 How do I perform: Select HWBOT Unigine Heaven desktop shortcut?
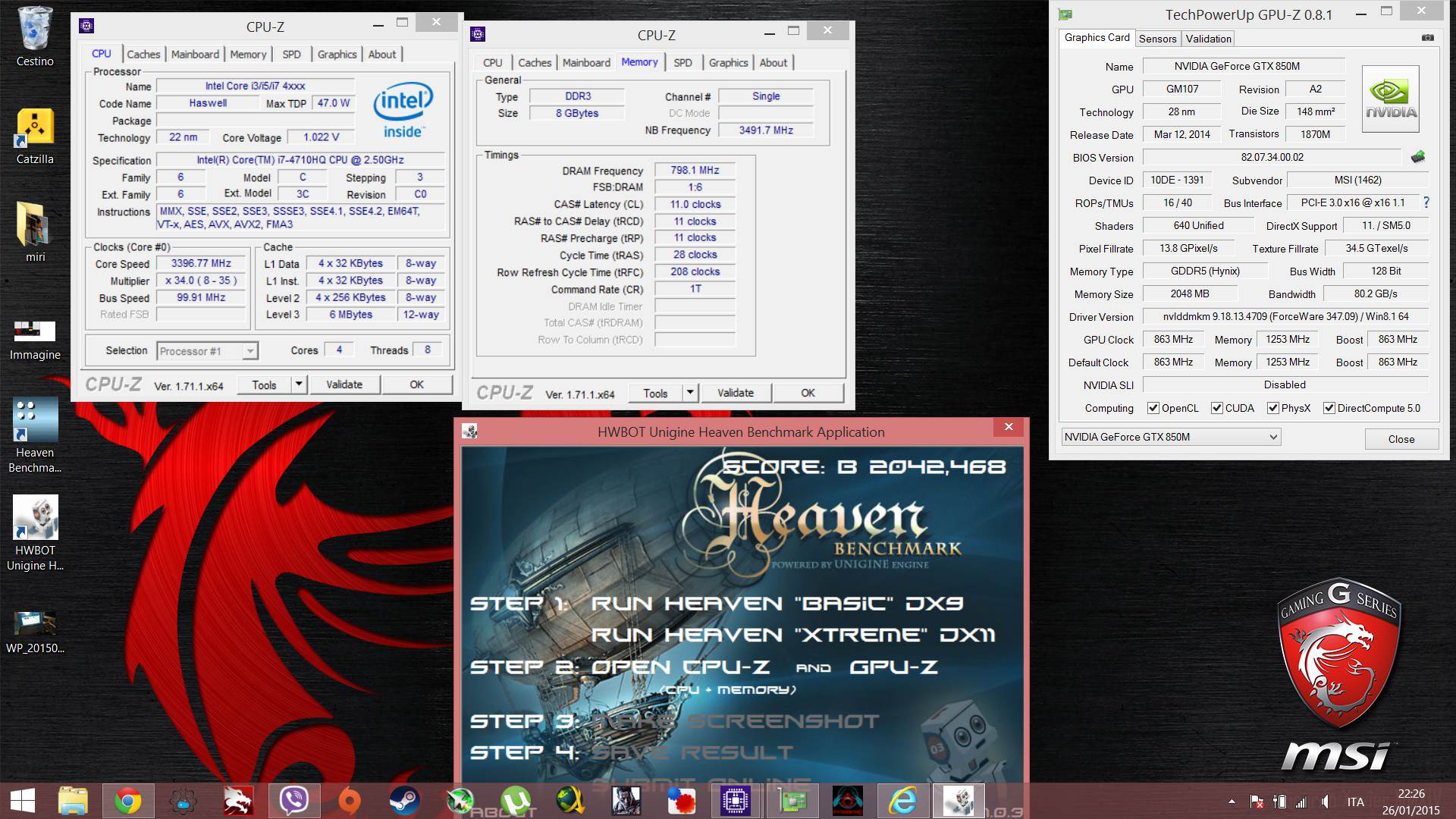(x=35, y=533)
